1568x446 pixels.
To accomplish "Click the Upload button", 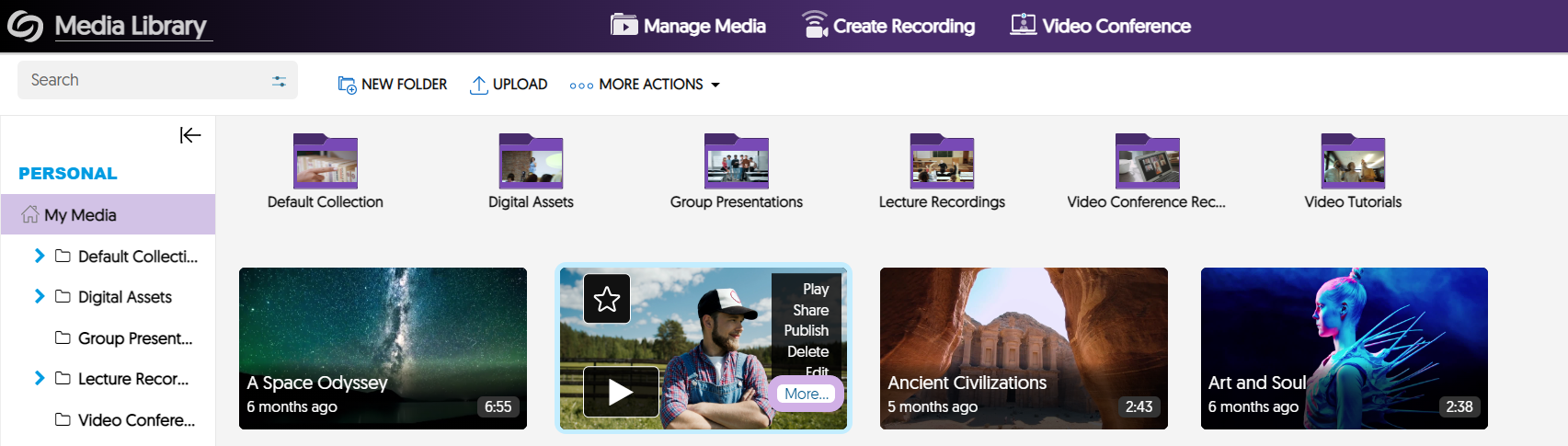I will point(509,85).
